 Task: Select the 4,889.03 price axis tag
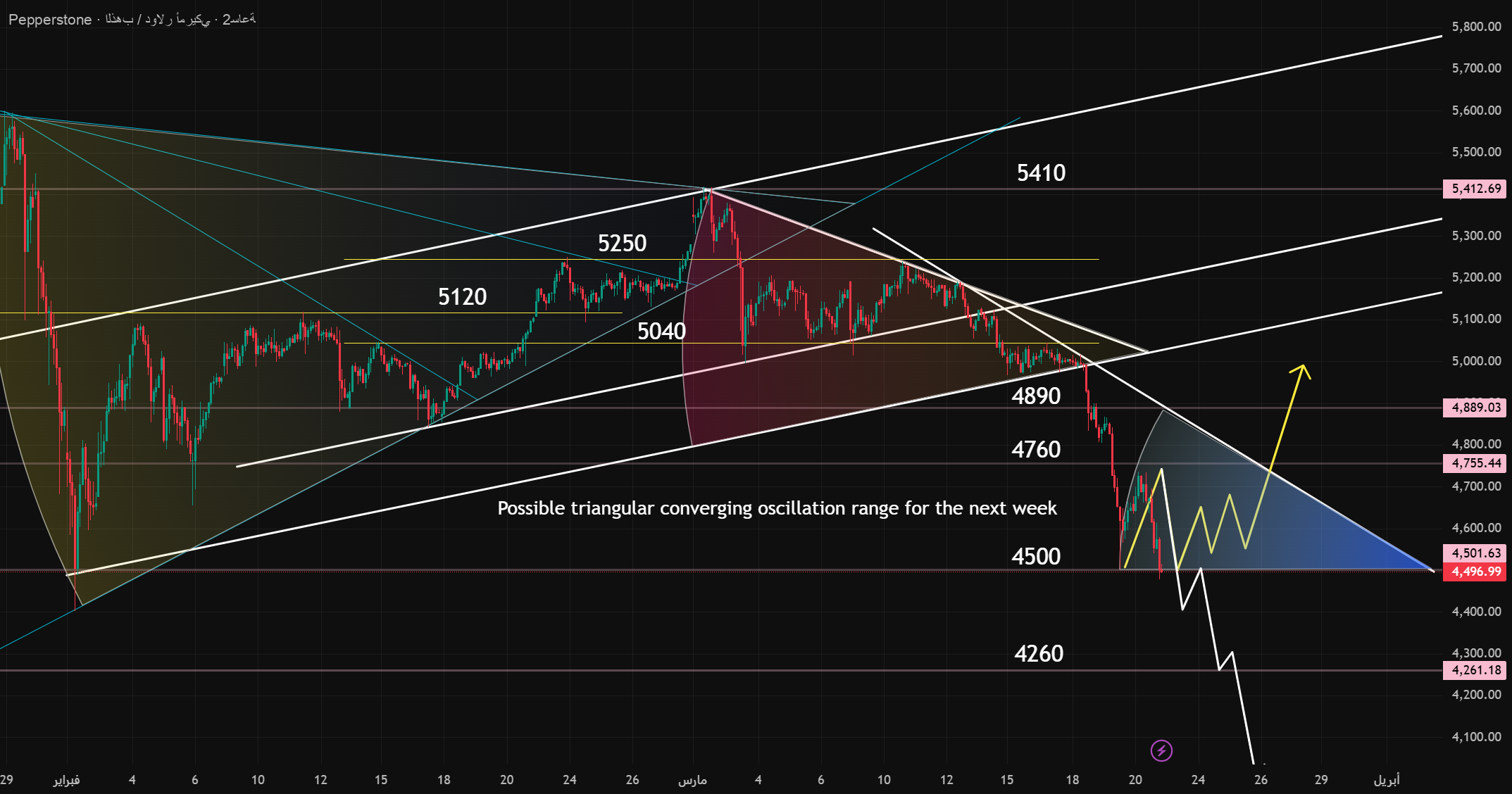[1476, 408]
